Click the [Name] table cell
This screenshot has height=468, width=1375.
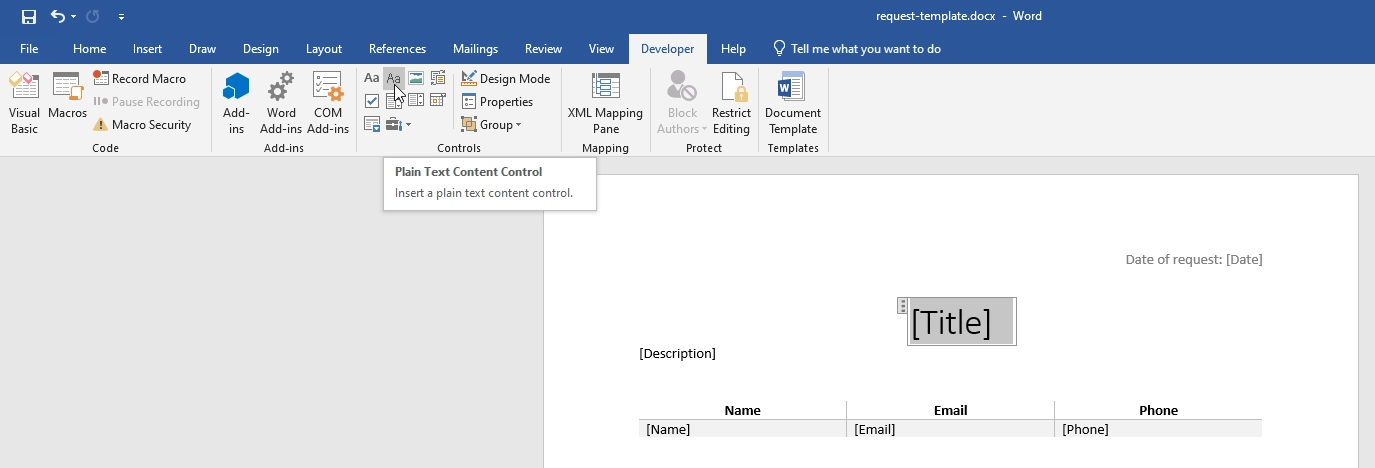(742, 429)
